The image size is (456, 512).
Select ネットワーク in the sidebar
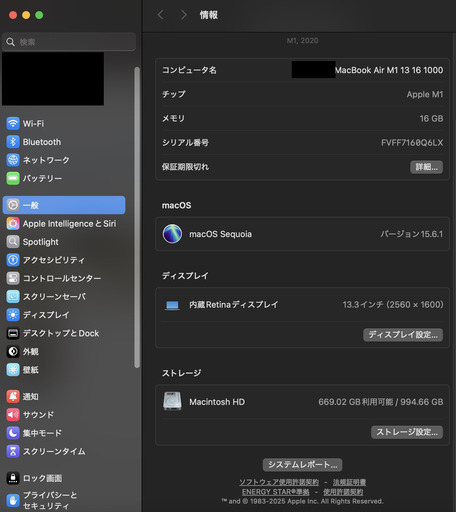[64, 160]
